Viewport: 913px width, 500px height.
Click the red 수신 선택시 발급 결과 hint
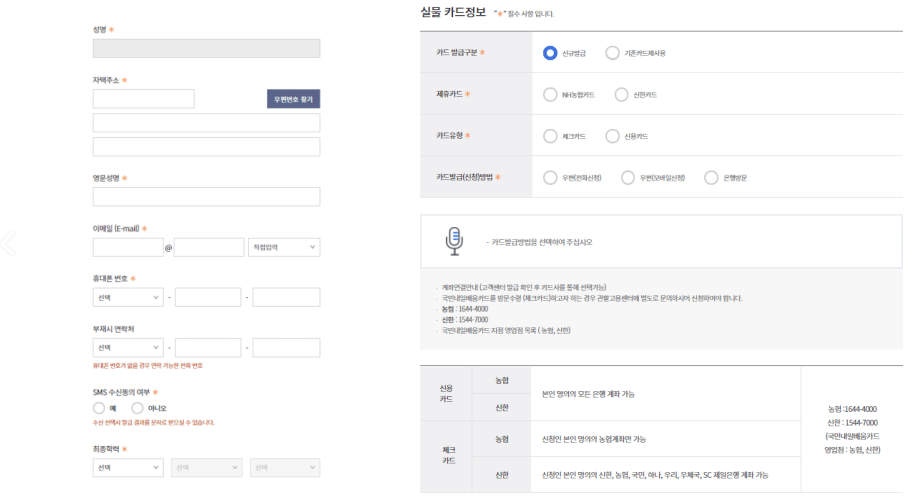[x=153, y=423]
